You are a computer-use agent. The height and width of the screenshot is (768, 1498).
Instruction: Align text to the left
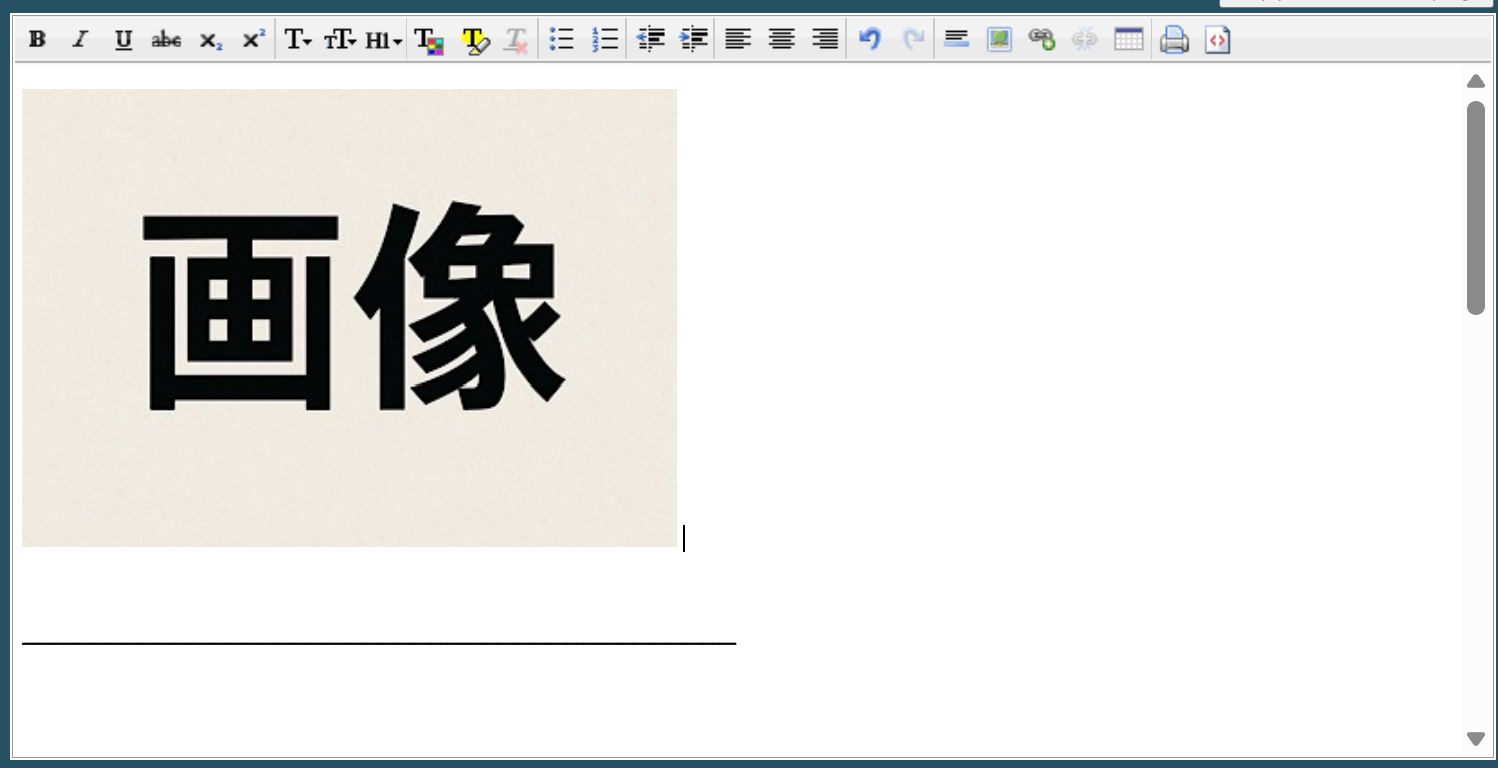pos(738,40)
